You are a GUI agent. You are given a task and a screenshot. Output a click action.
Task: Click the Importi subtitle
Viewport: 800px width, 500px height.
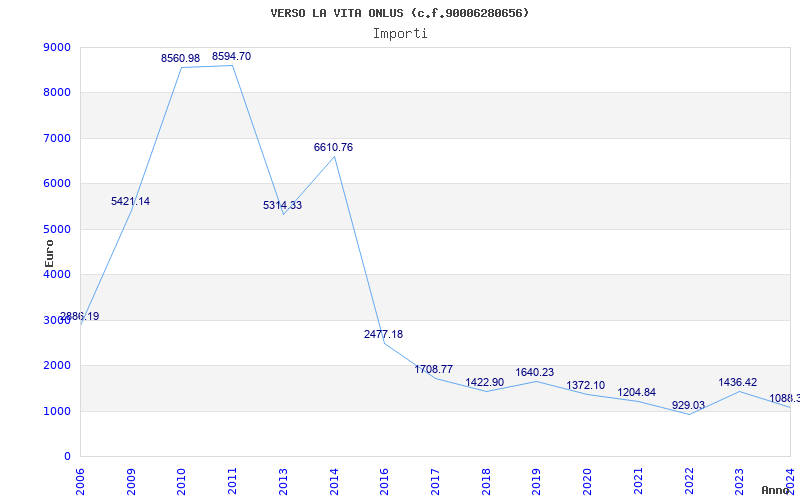400,34
